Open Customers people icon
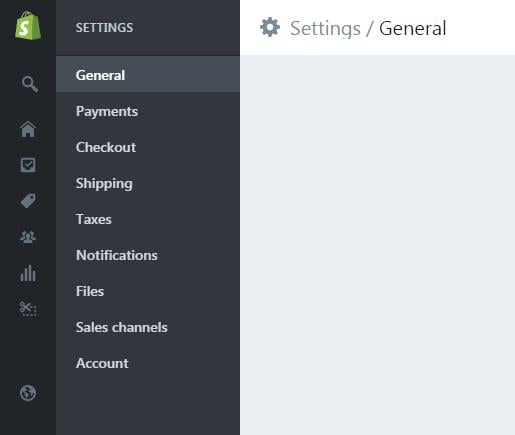Image resolution: width=515 pixels, height=435 pixels. 28,237
